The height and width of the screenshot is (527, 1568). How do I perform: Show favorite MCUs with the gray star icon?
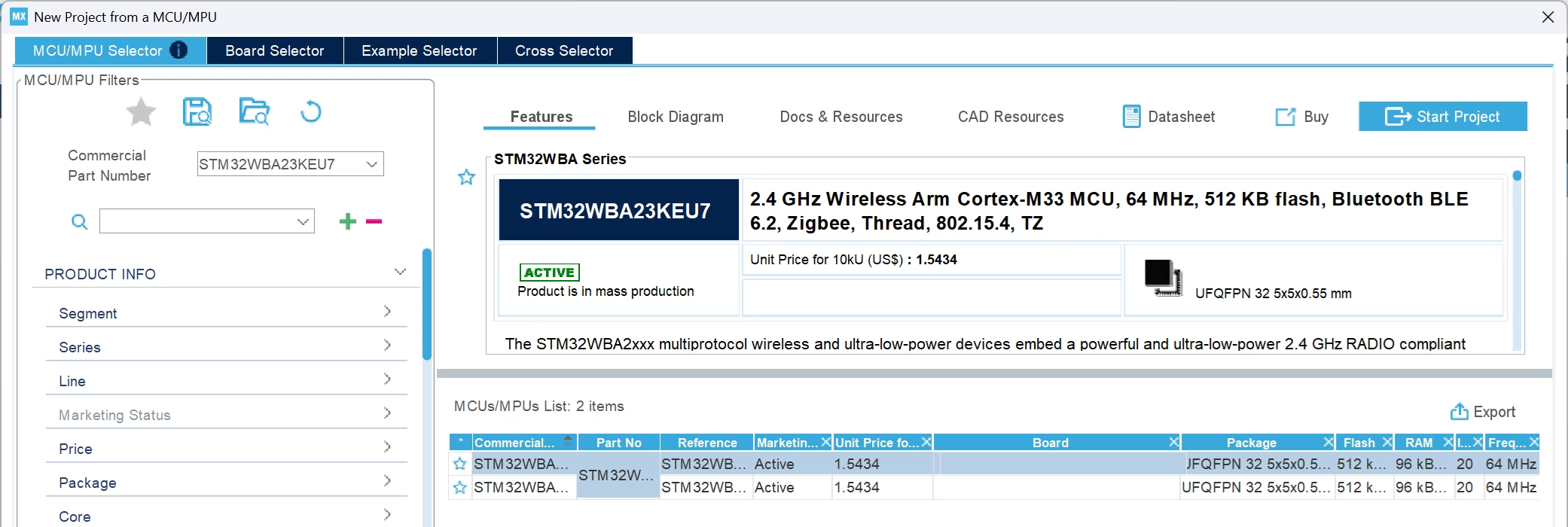coord(141,112)
